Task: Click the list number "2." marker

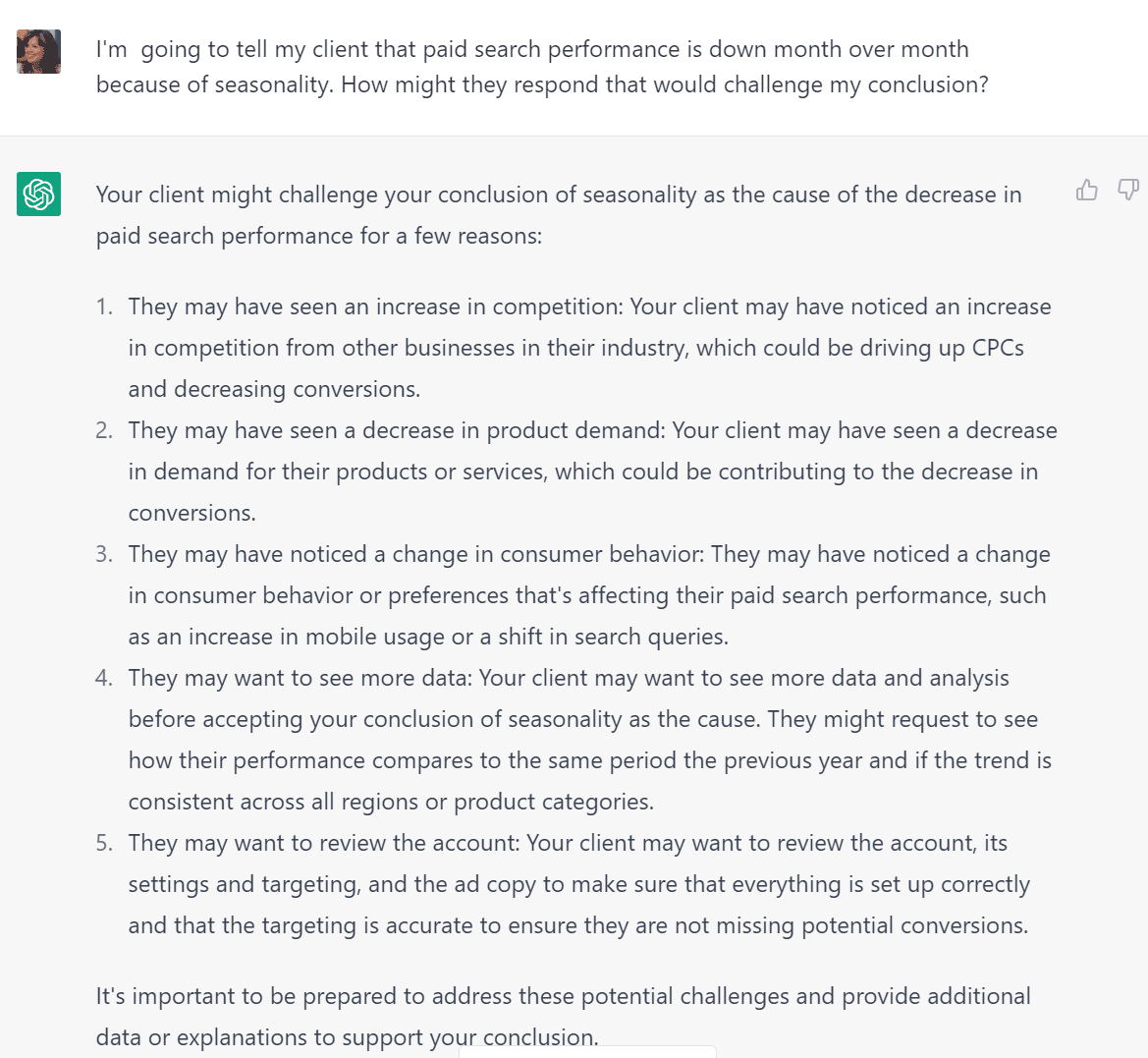Action: point(105,431)
